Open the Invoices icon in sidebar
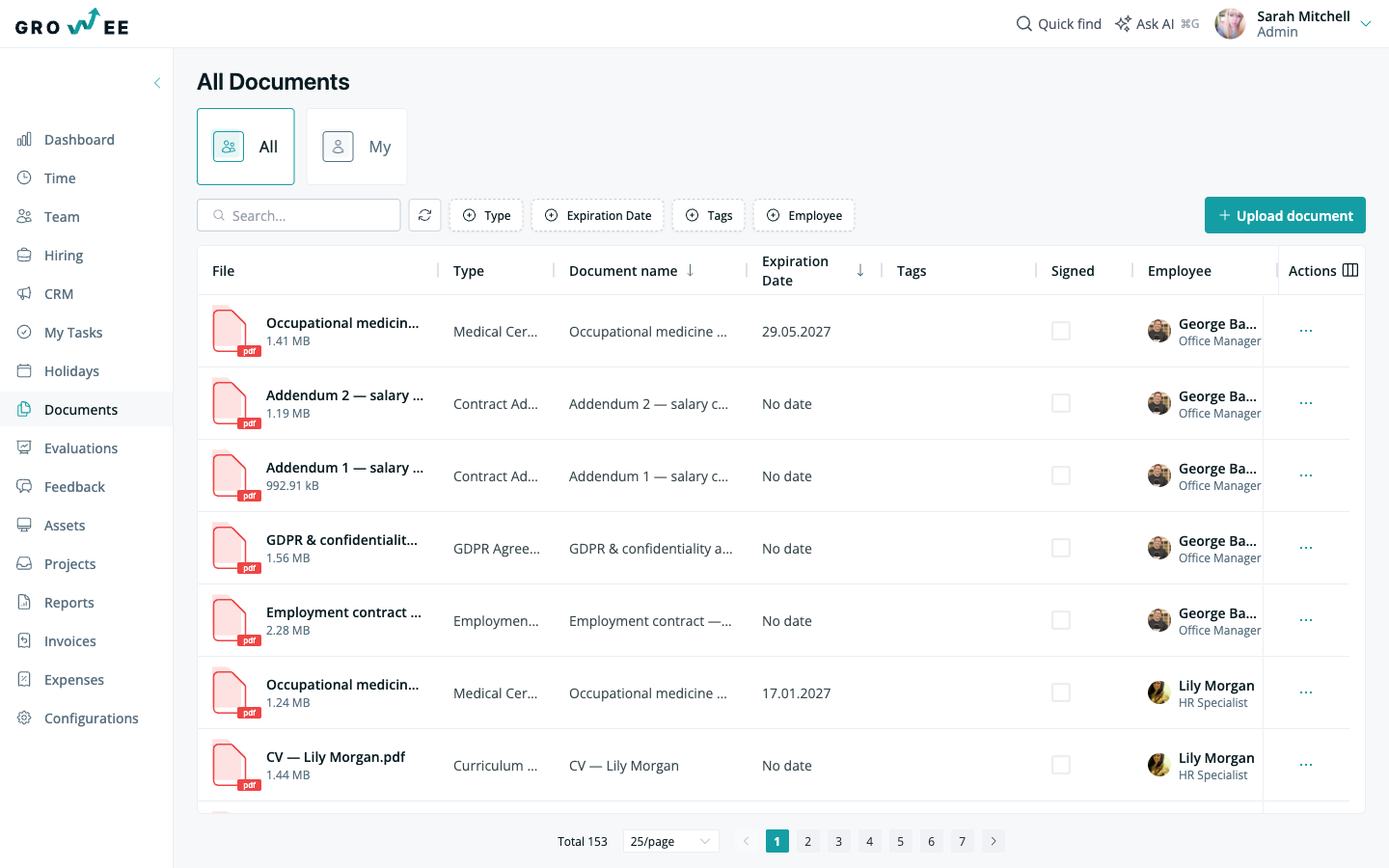Image resolution: width=1389 pixels, height=868 pixels. pos(24,641)
